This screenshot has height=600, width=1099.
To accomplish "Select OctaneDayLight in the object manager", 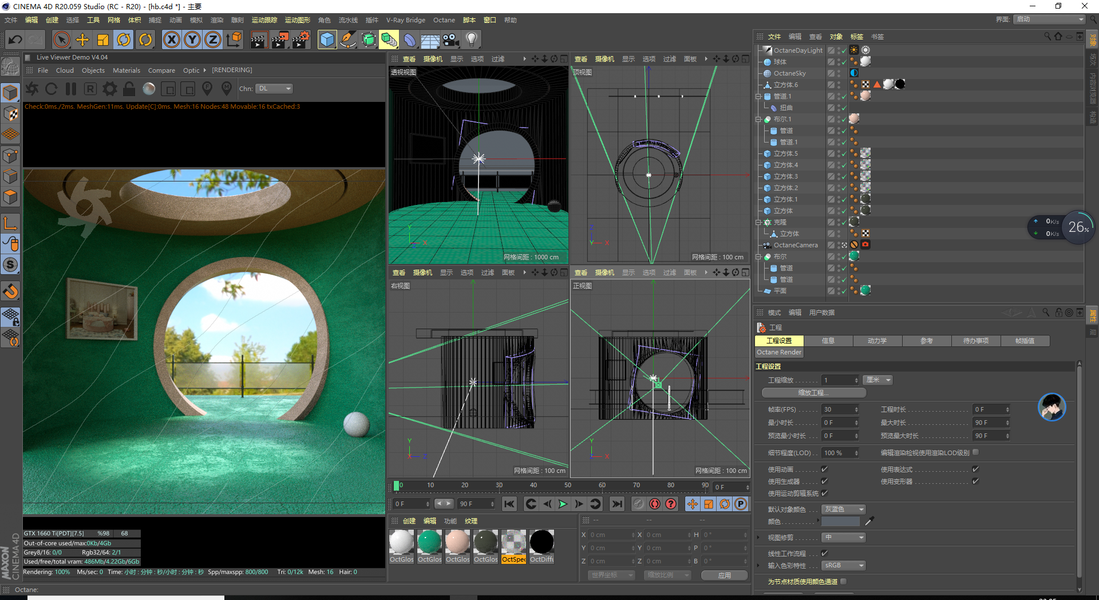I will 798,50.
